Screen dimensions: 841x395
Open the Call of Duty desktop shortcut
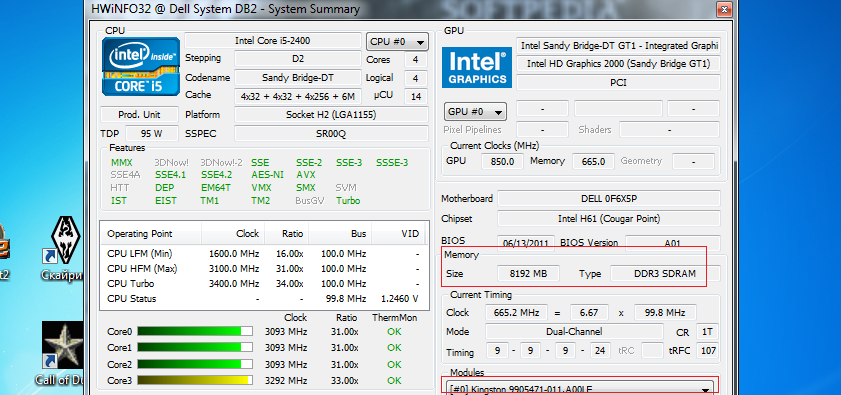click(x=63, y=354)
